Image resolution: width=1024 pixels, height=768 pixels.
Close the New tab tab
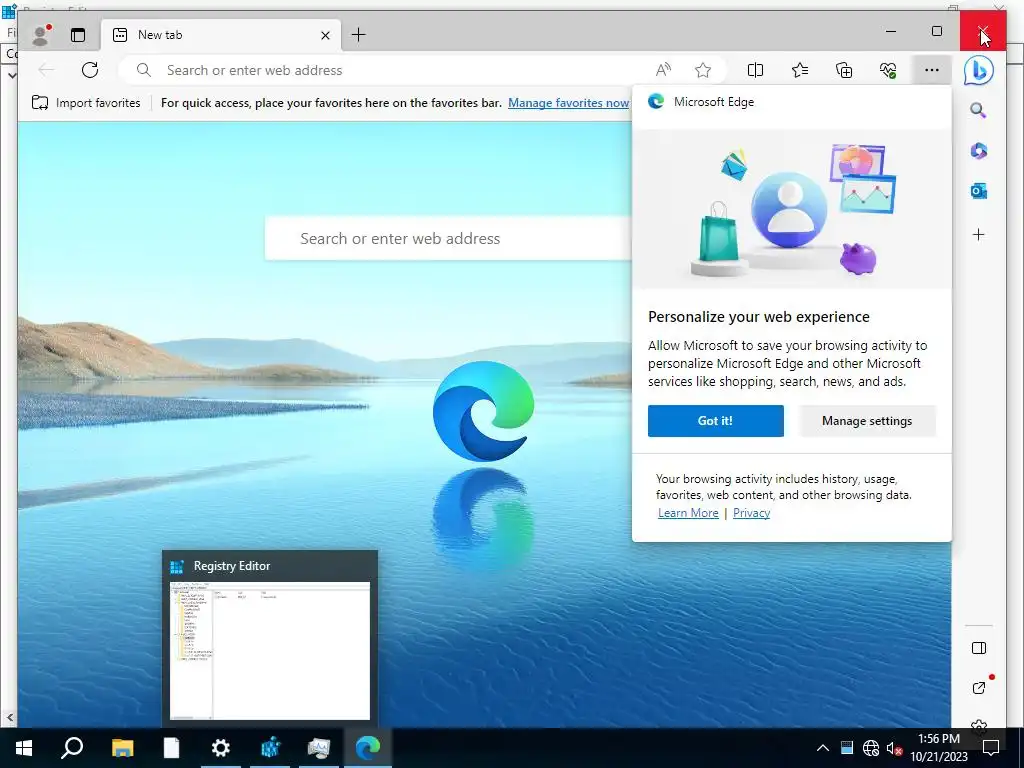point(325,35)
